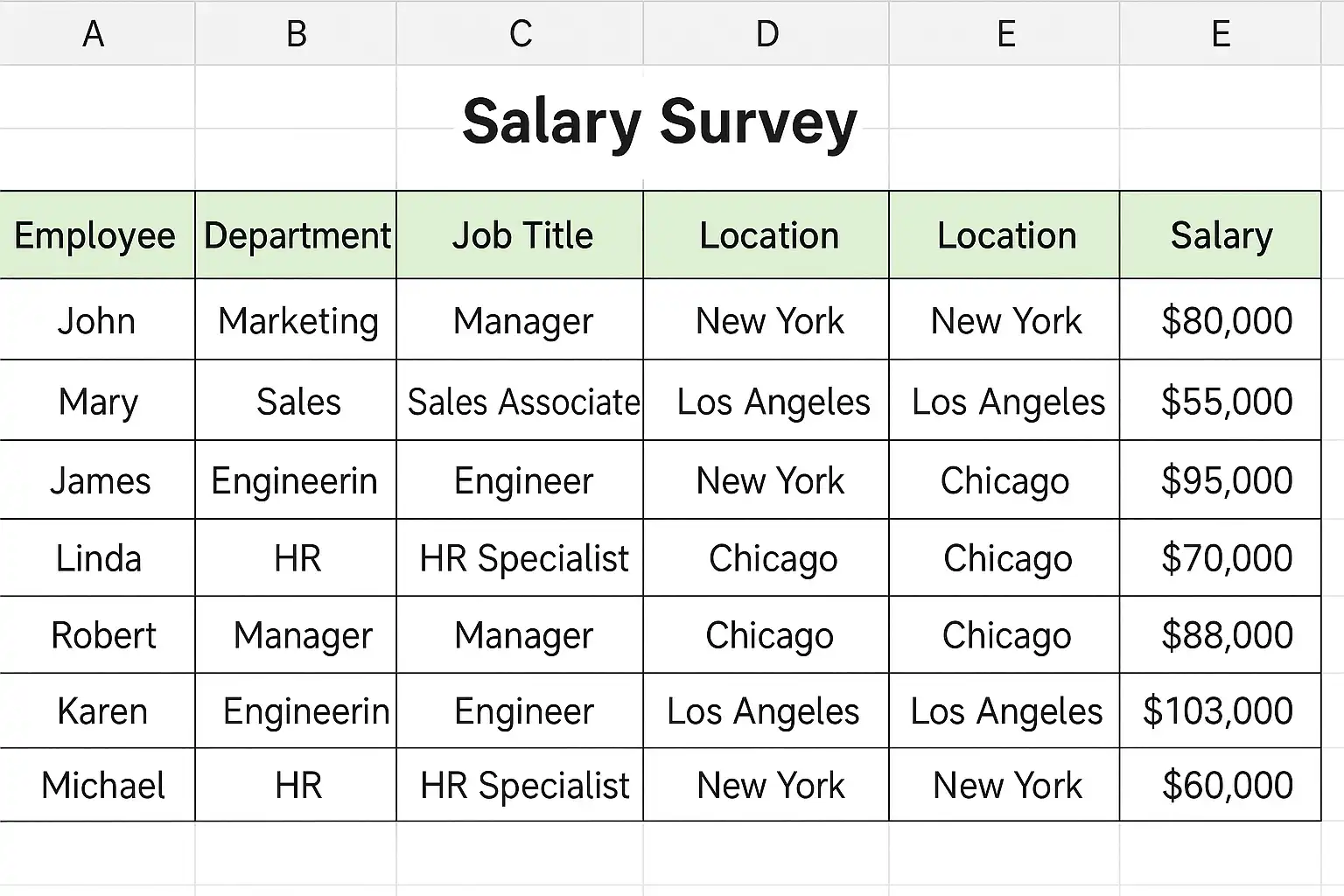The width and height of the screenshot is (1344, 896).
Task: Click the $95,000 salary cell
Action: [1226, 480]
